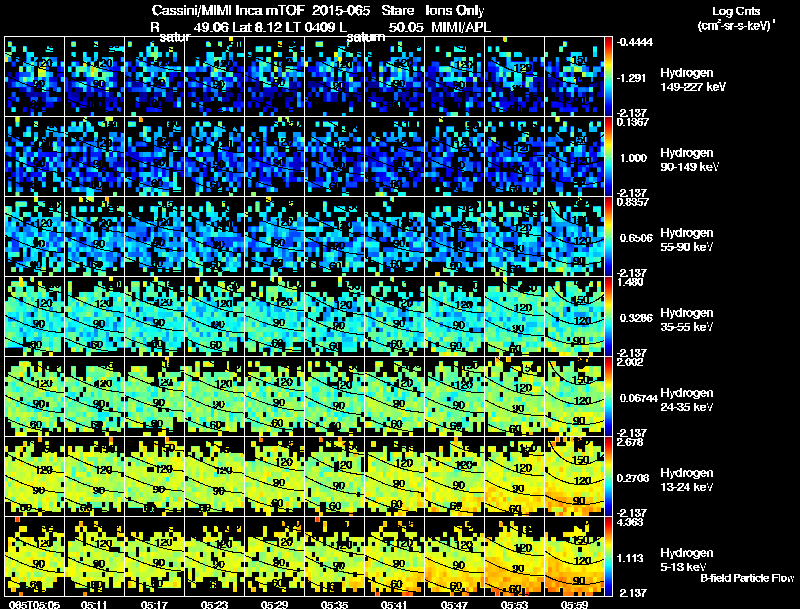
Task: Click the 'MIMI/APL' credit text
Action: (461, 28)
